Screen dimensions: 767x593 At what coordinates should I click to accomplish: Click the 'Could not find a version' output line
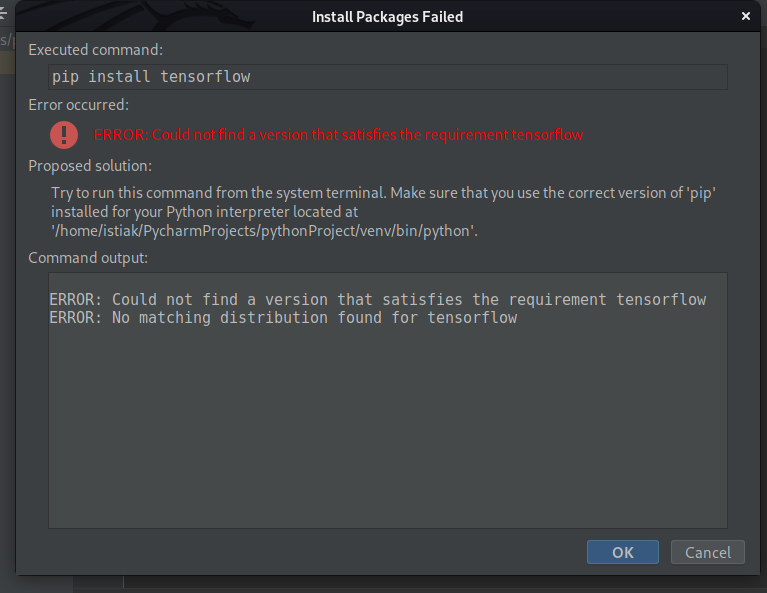coord(378,299)
